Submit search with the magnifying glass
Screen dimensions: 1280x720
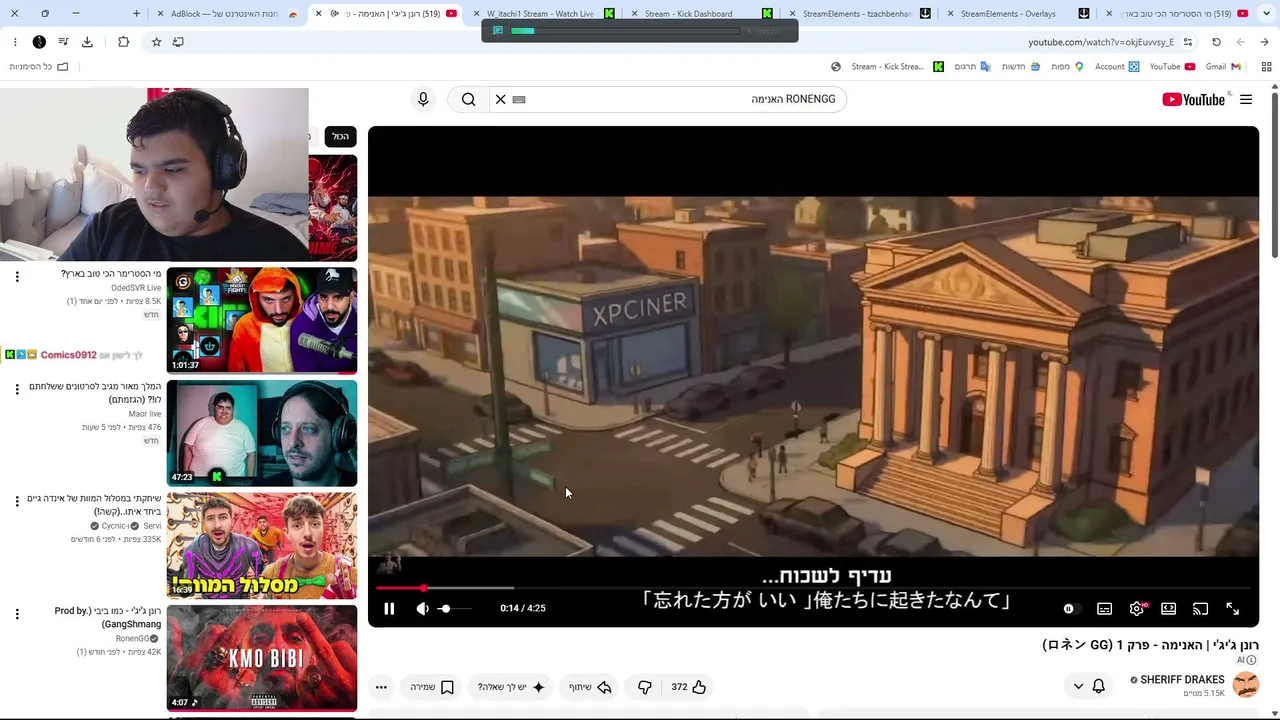469,99
